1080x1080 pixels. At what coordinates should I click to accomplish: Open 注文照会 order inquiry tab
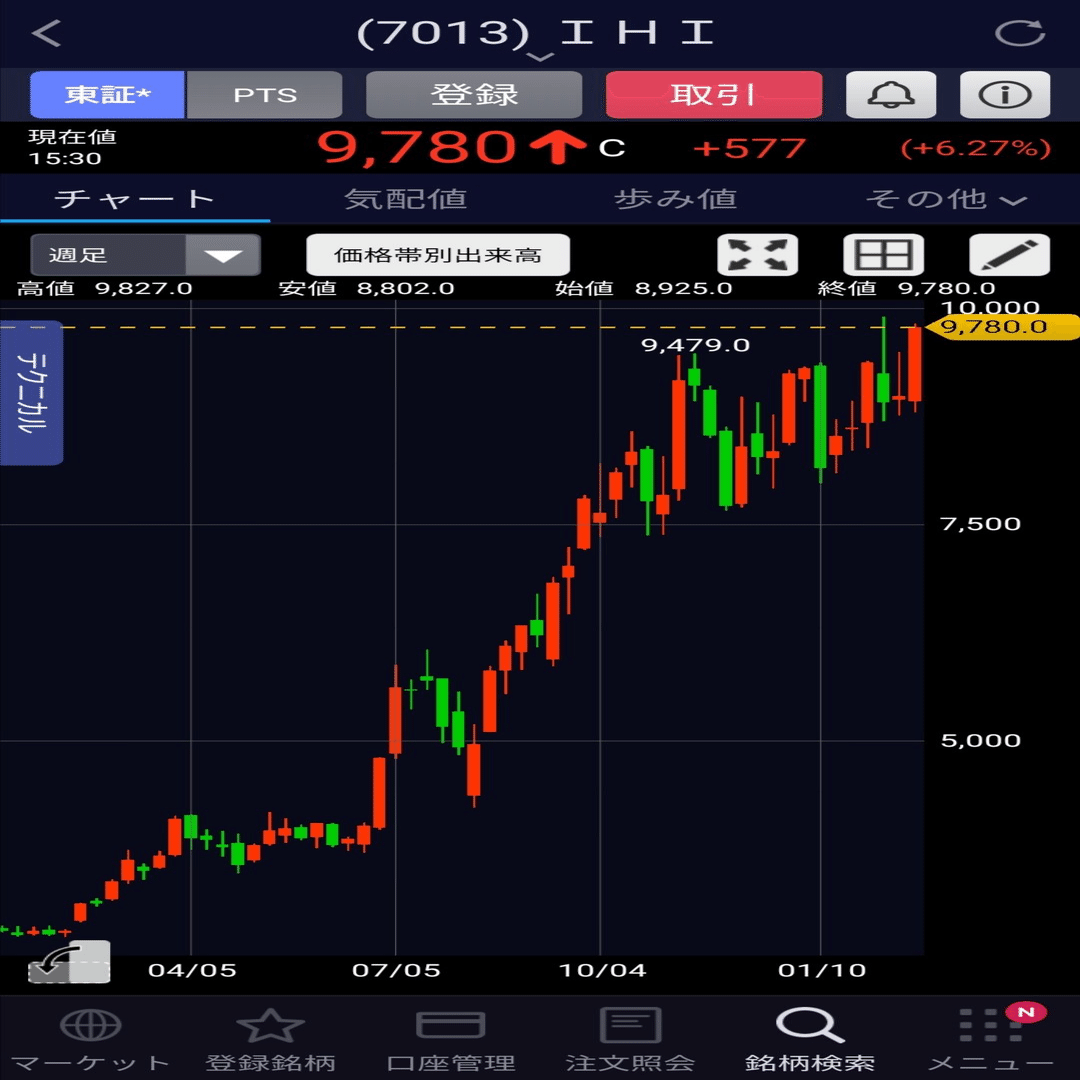tap(630, 1040)
